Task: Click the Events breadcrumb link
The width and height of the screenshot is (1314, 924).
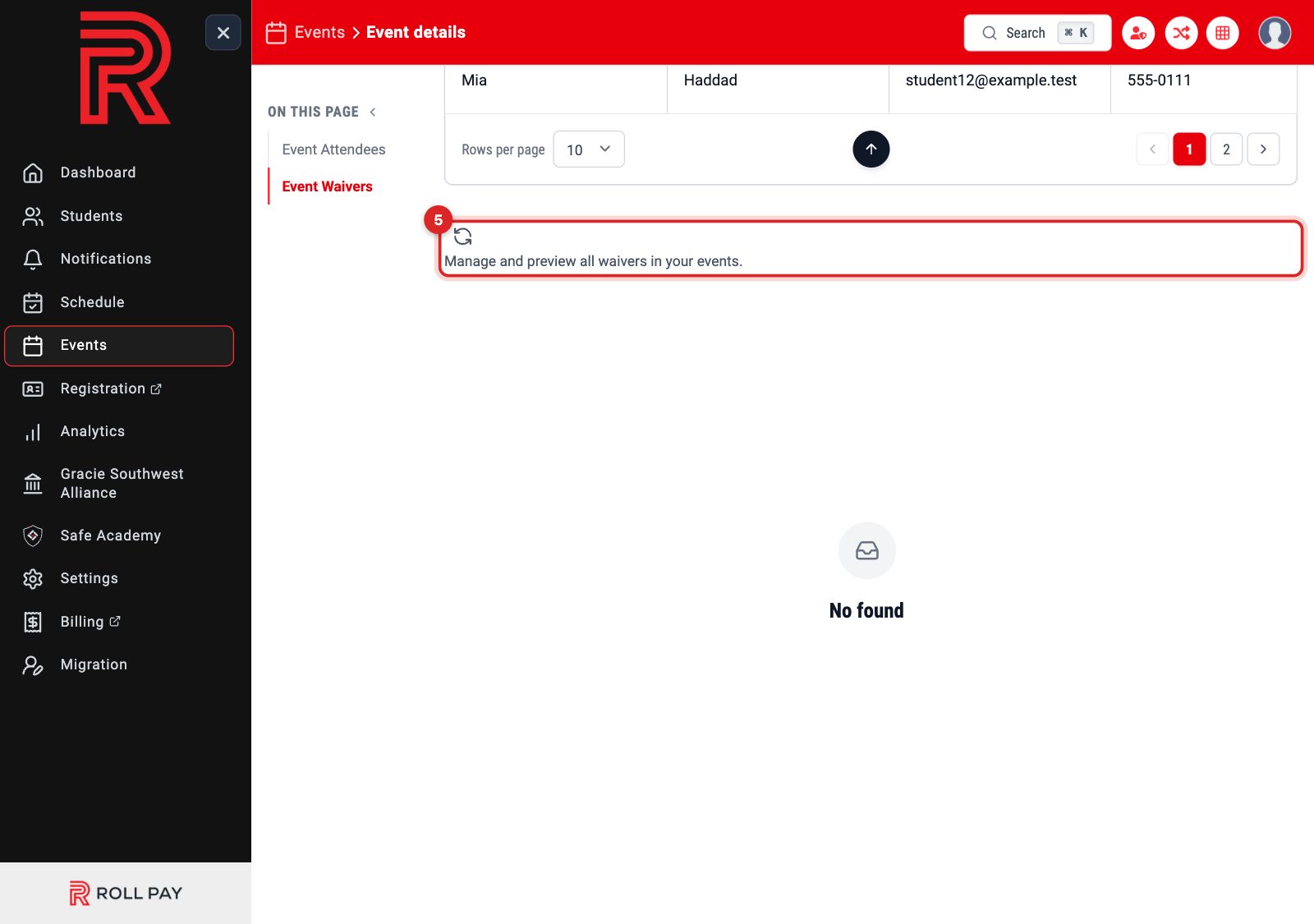Action: click(x=319, y=32)
